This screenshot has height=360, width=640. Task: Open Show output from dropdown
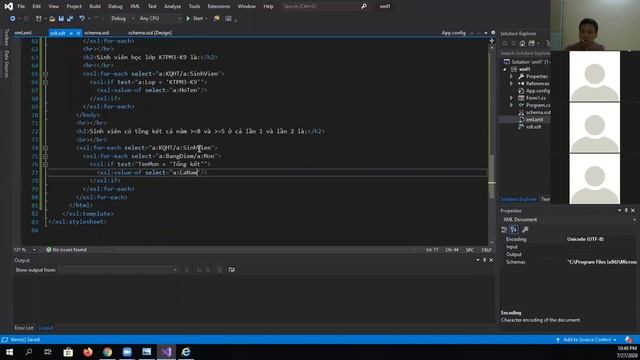pyautogui.click(x=118, y=269)
